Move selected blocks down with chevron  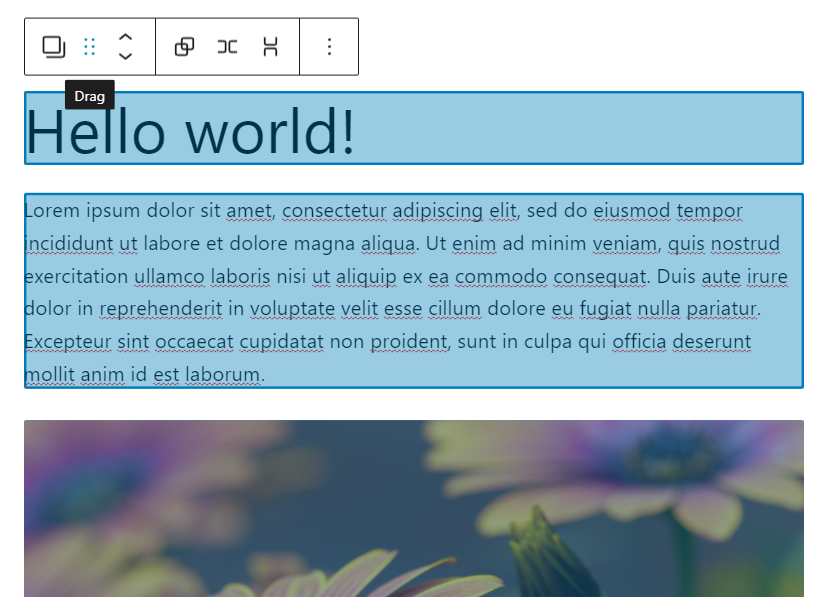coord(125,56)
